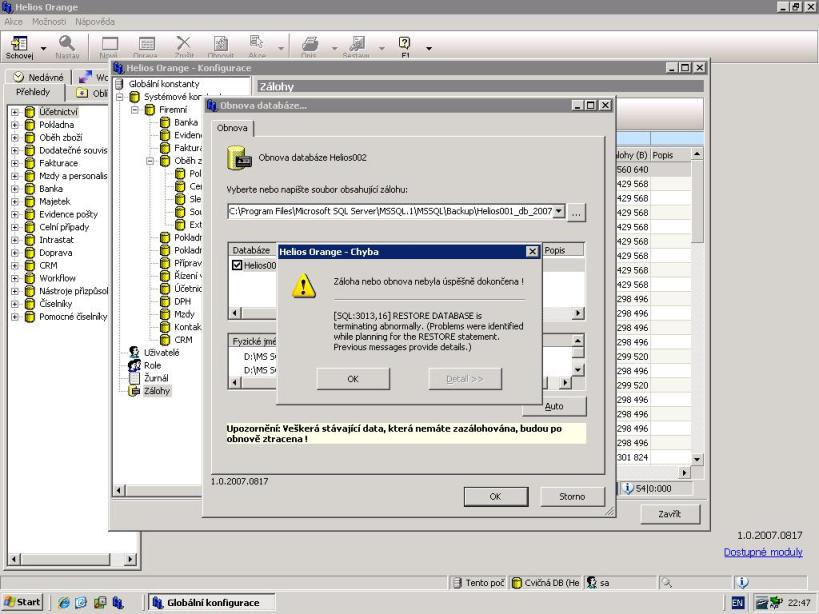
Task: Switch to the Nedávné tab
Action: [x=38, y=77]
